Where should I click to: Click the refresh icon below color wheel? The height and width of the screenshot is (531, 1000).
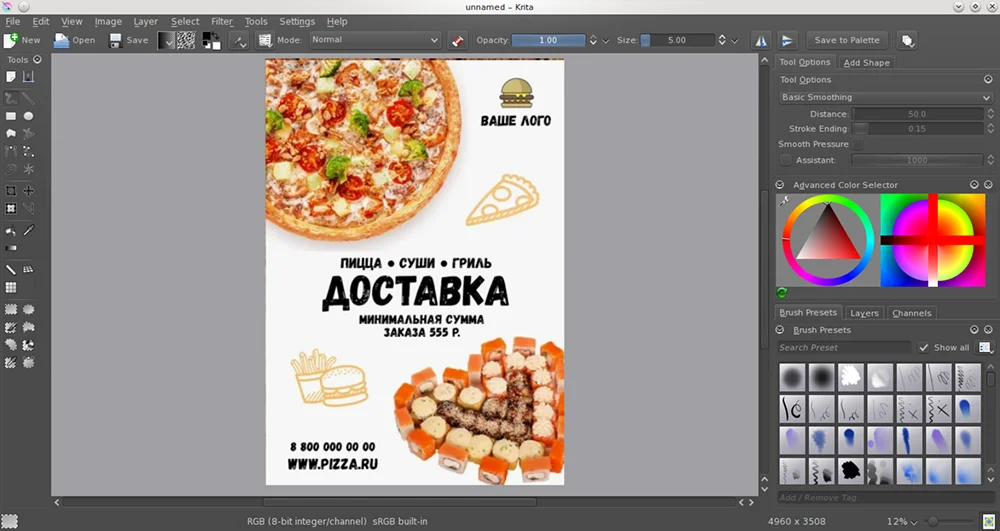pyautogui.click(x=782, y=293)
